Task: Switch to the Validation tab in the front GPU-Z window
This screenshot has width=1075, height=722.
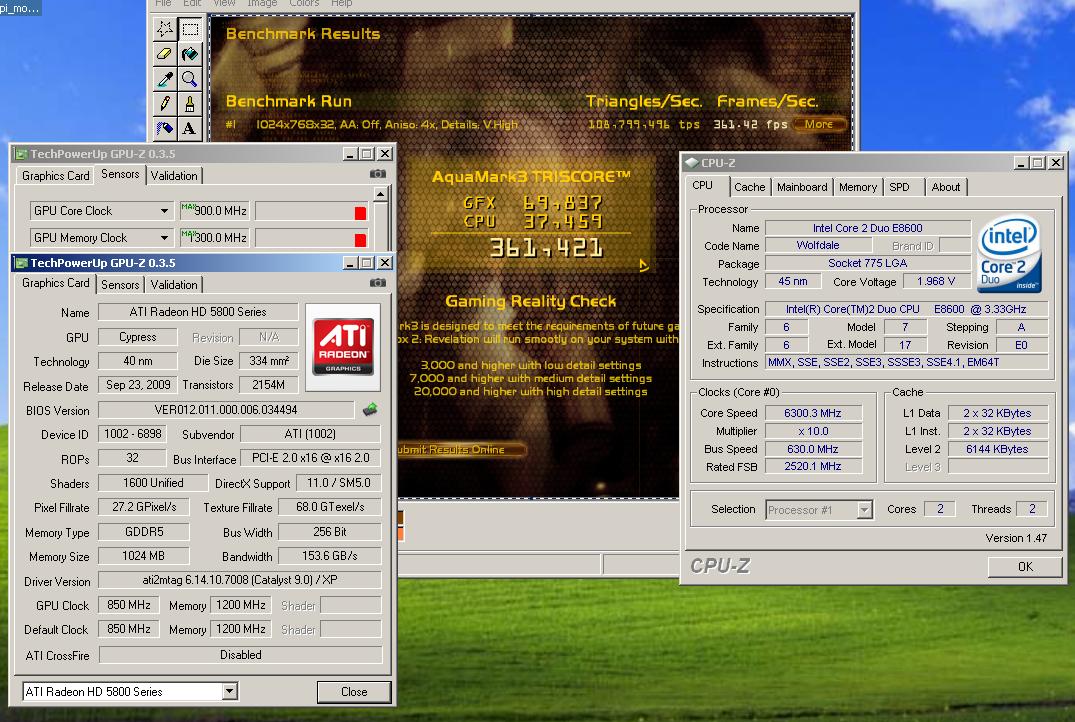Action: point(174,285)
